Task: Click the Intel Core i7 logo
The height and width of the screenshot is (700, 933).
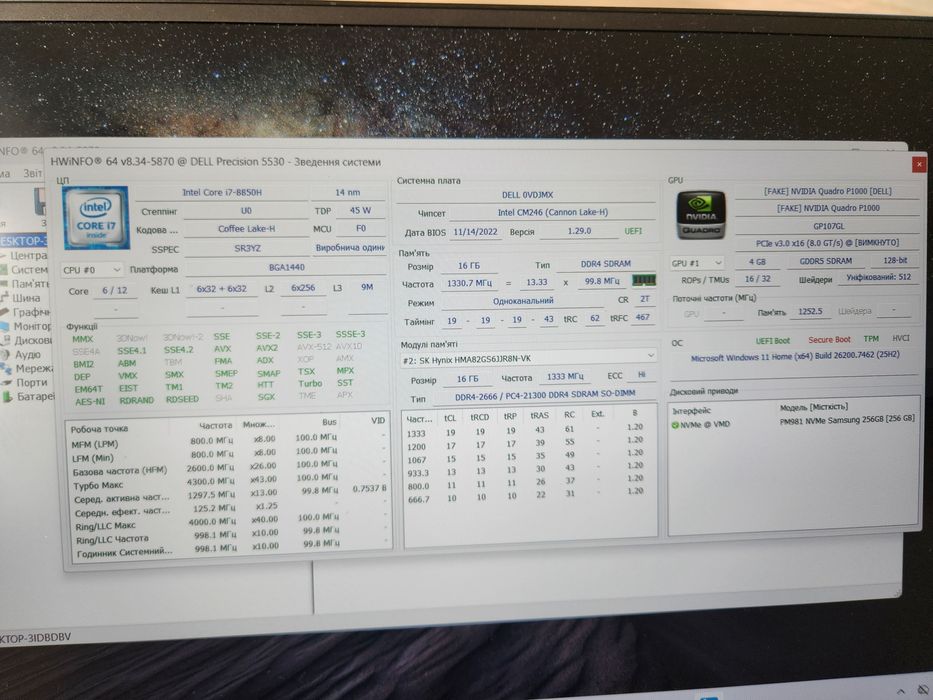Action: point(96,217)
